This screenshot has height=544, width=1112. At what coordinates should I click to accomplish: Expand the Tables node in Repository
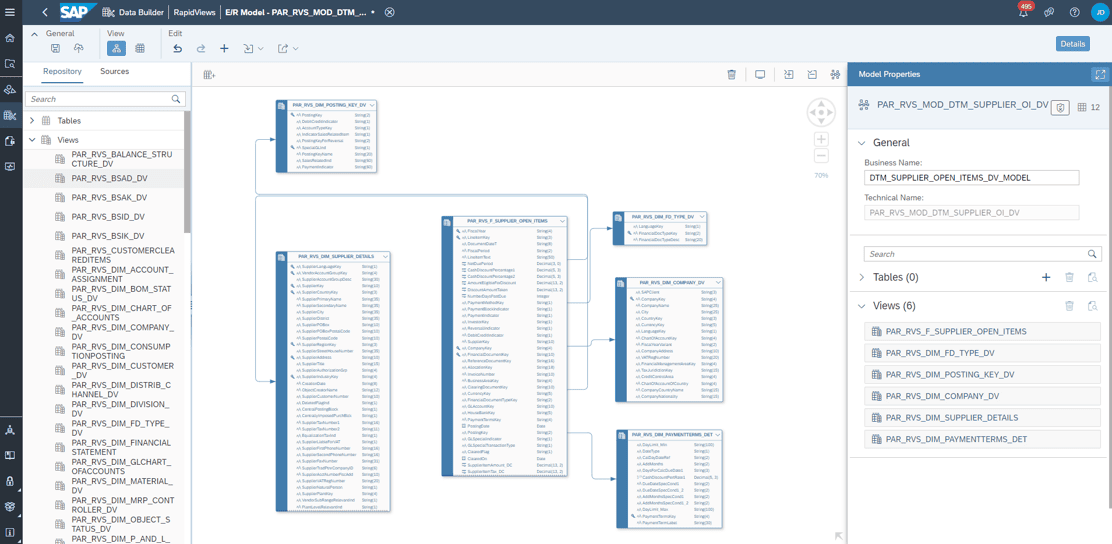click(x=32, y=121)
